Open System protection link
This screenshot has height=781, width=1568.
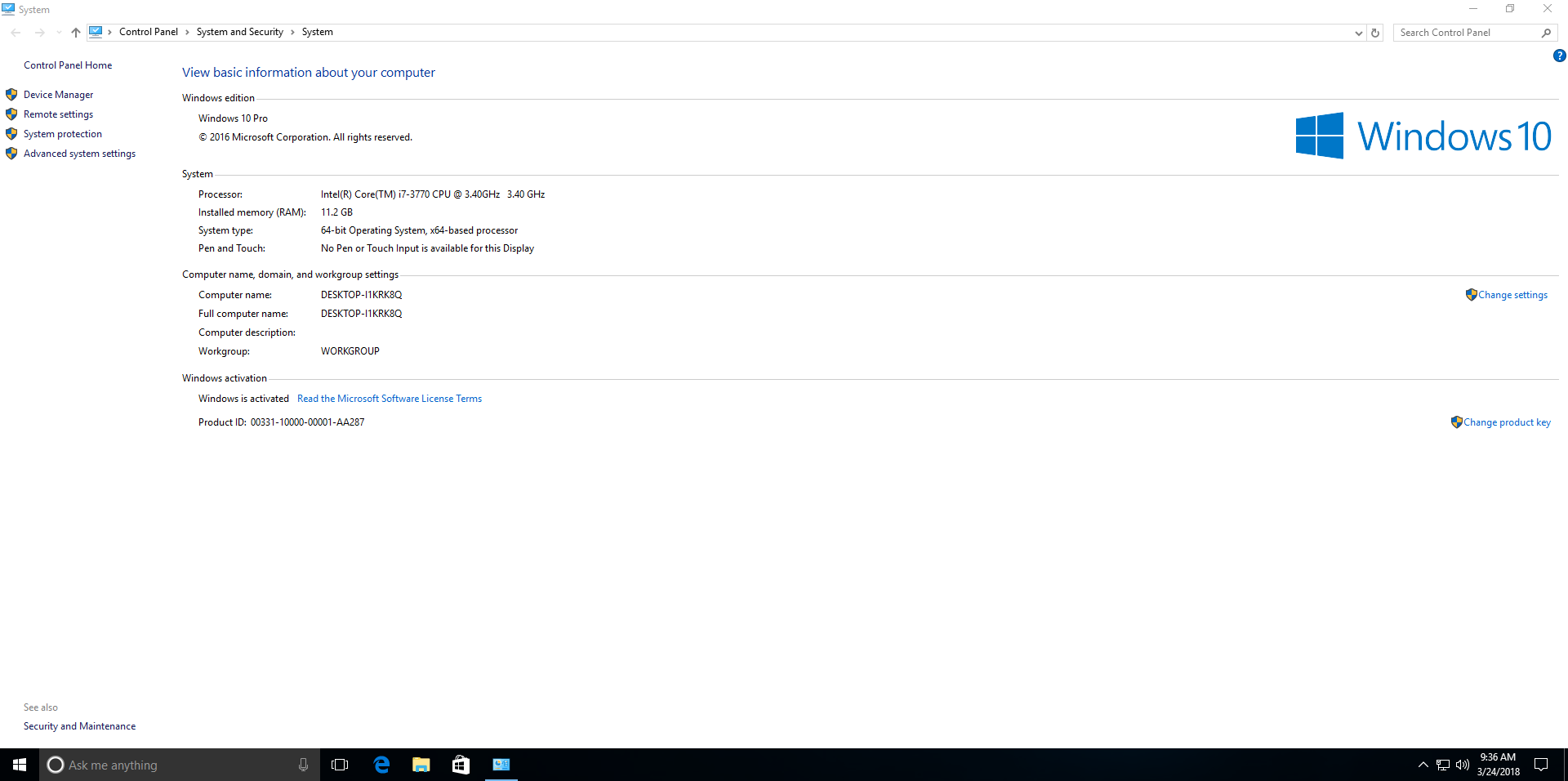click(63, 134)
